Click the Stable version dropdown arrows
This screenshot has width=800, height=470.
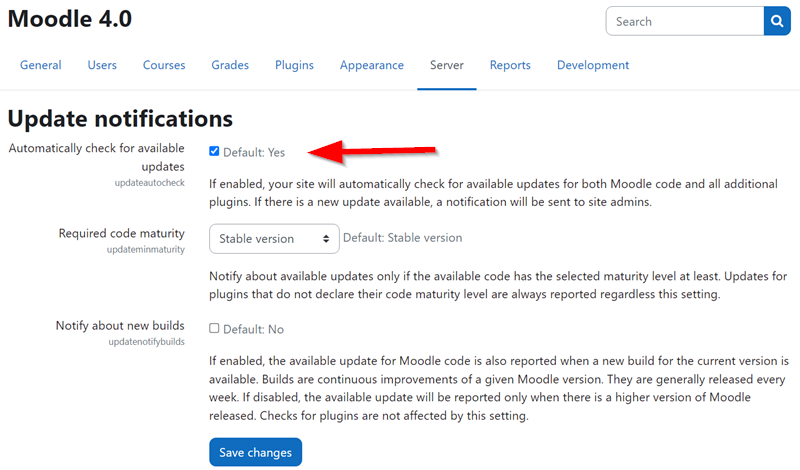tap(326, 239)
